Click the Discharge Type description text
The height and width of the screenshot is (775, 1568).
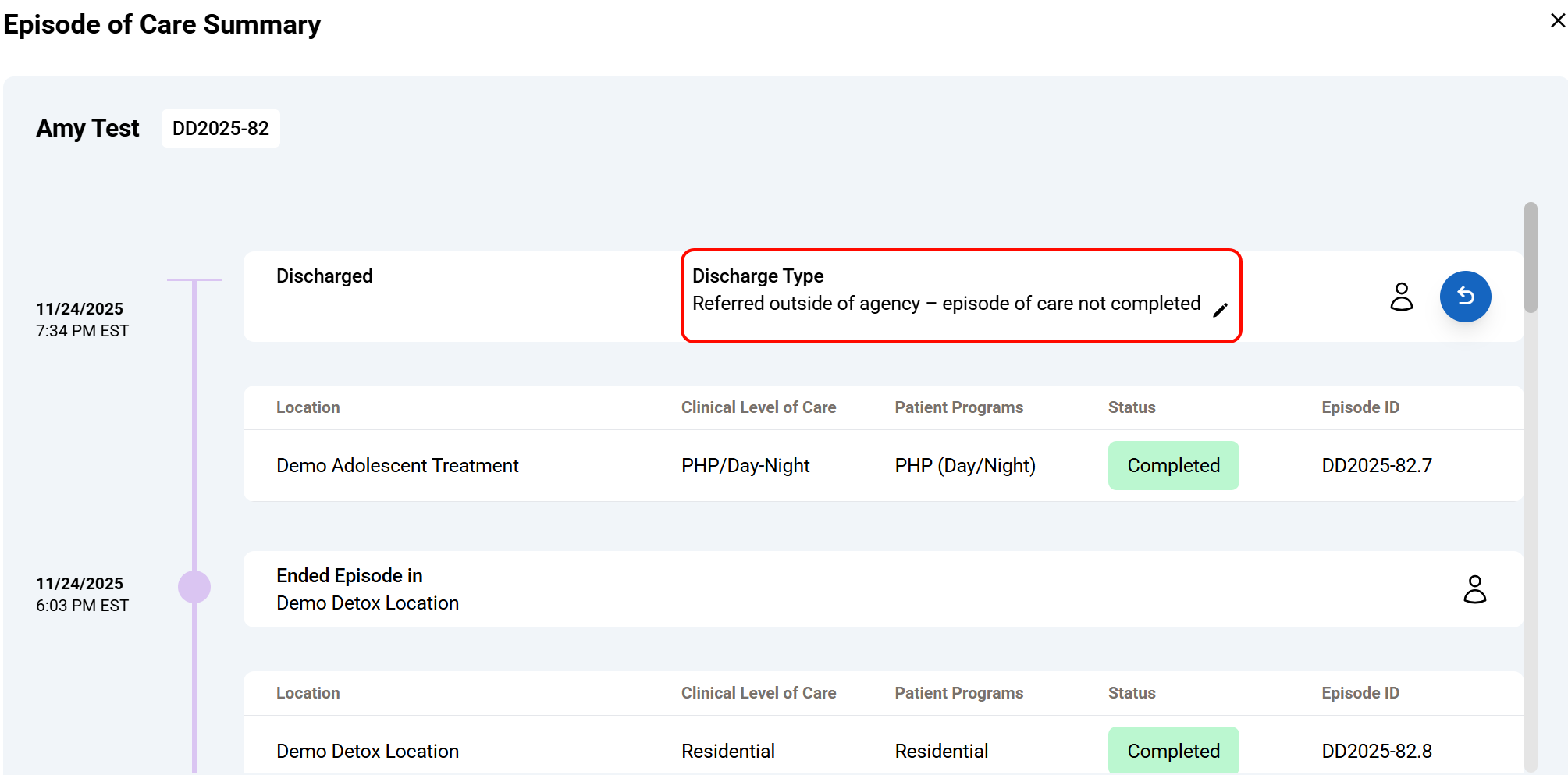[945, 304]
